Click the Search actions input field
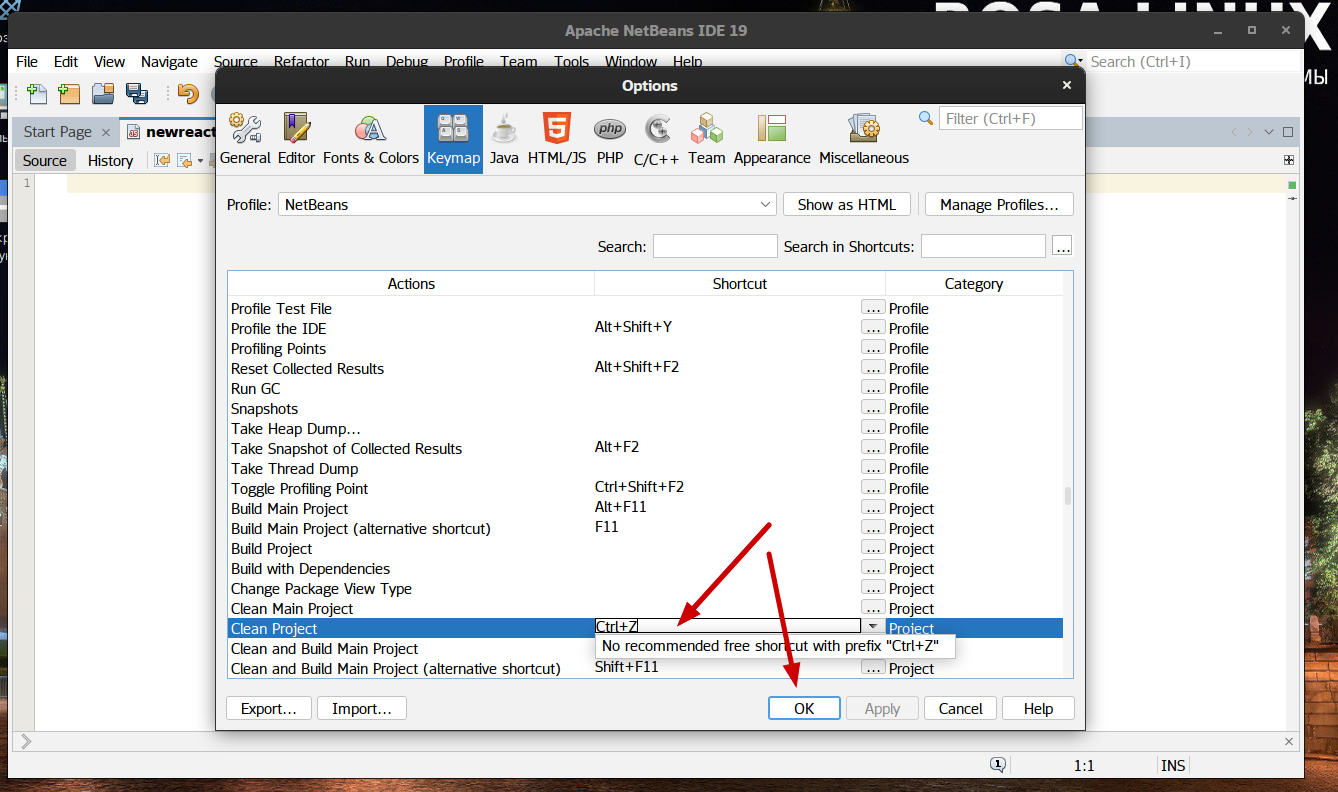The width and height of the screenshot is (1338, 792). pos(715,246)
